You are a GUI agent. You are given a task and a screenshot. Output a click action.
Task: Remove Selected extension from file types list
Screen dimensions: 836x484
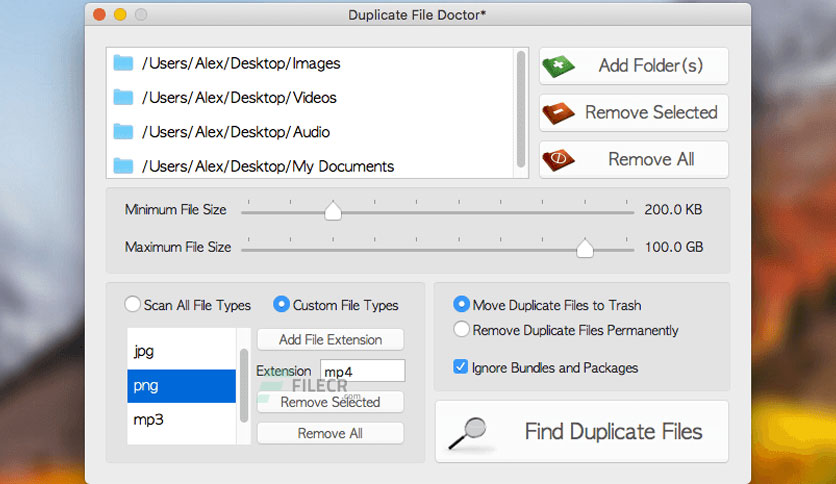[x=330, y=402]
